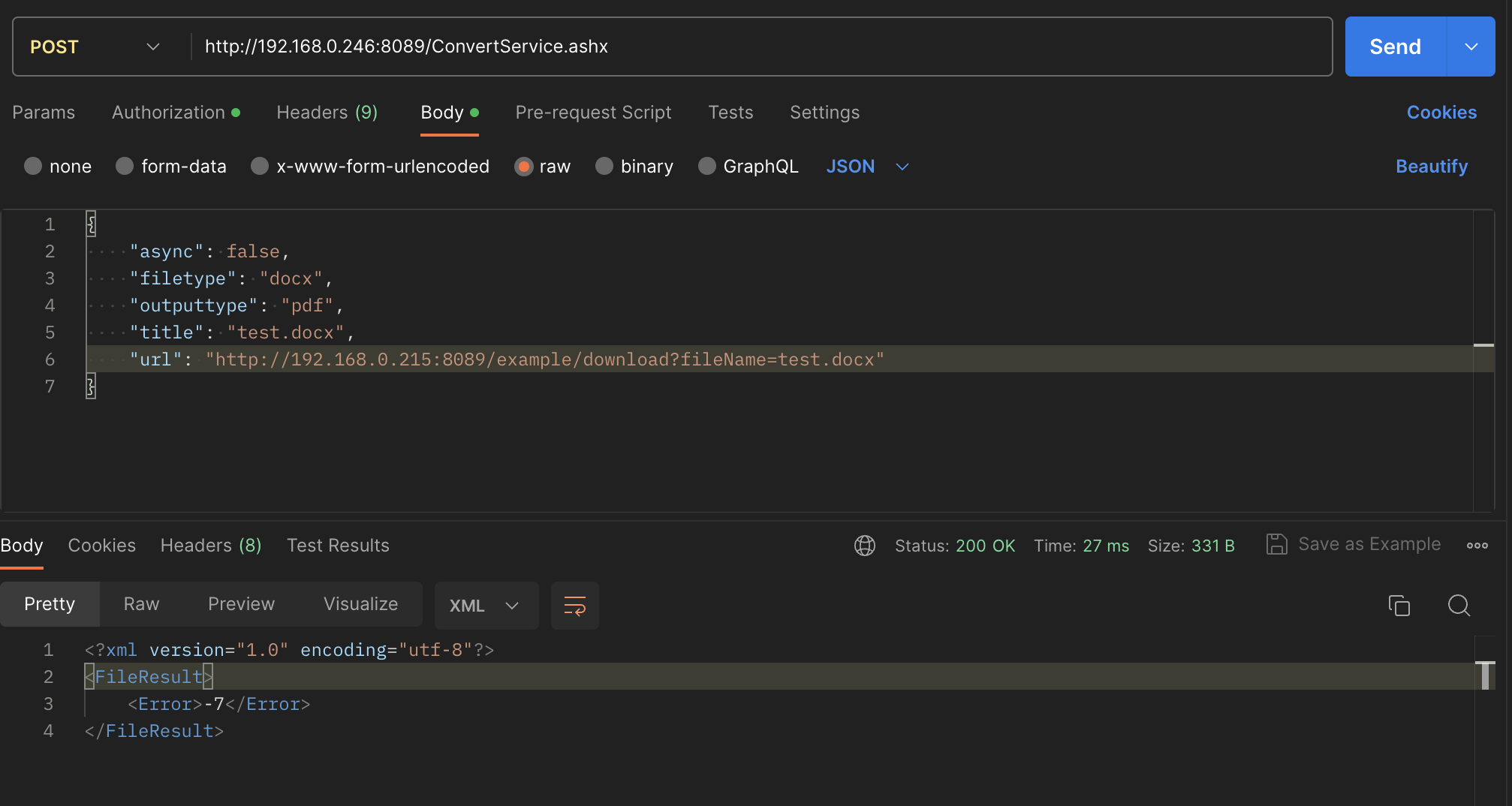Click the blue Send button
Screen dimensions: 1512x806
pyautogui.click(x=1395, y=47)
